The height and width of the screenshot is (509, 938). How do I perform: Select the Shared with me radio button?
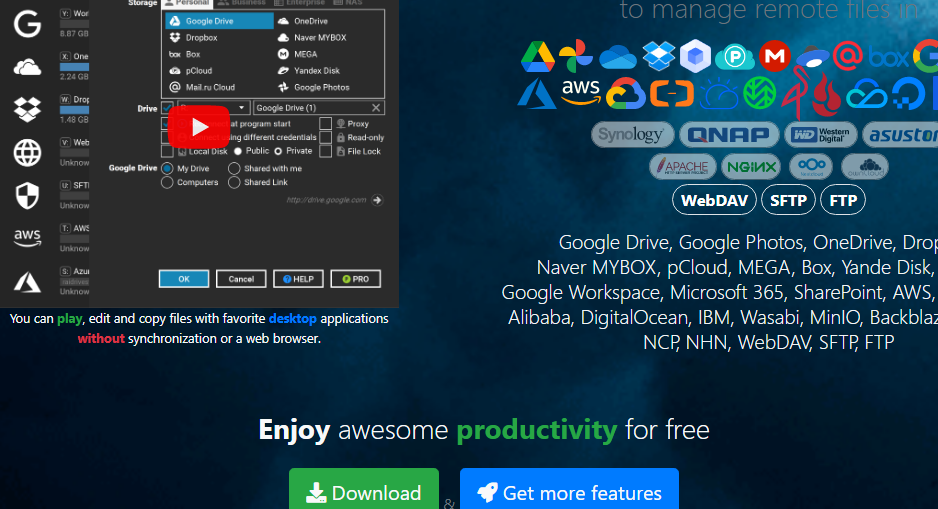click(x=234, y=169)
